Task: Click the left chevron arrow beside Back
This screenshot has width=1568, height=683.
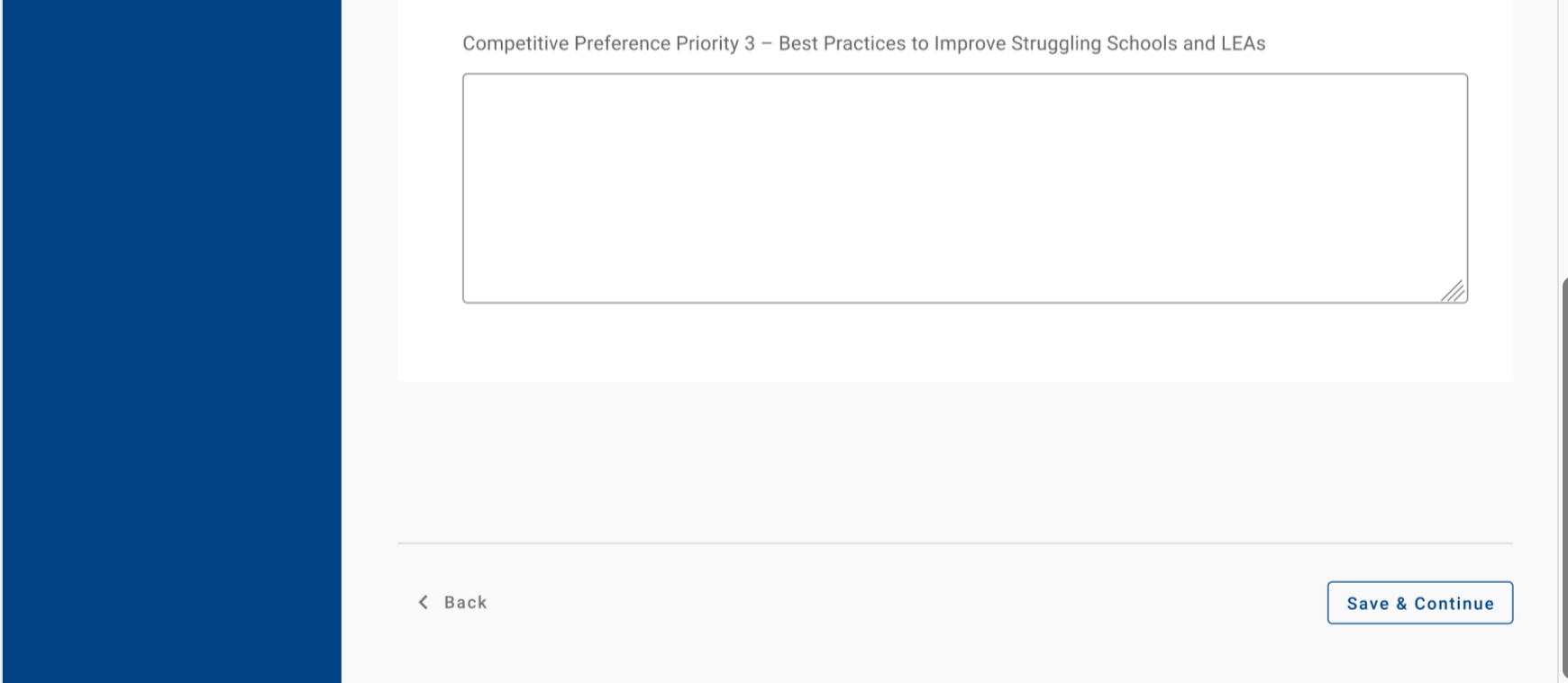Action: point(424,602)
